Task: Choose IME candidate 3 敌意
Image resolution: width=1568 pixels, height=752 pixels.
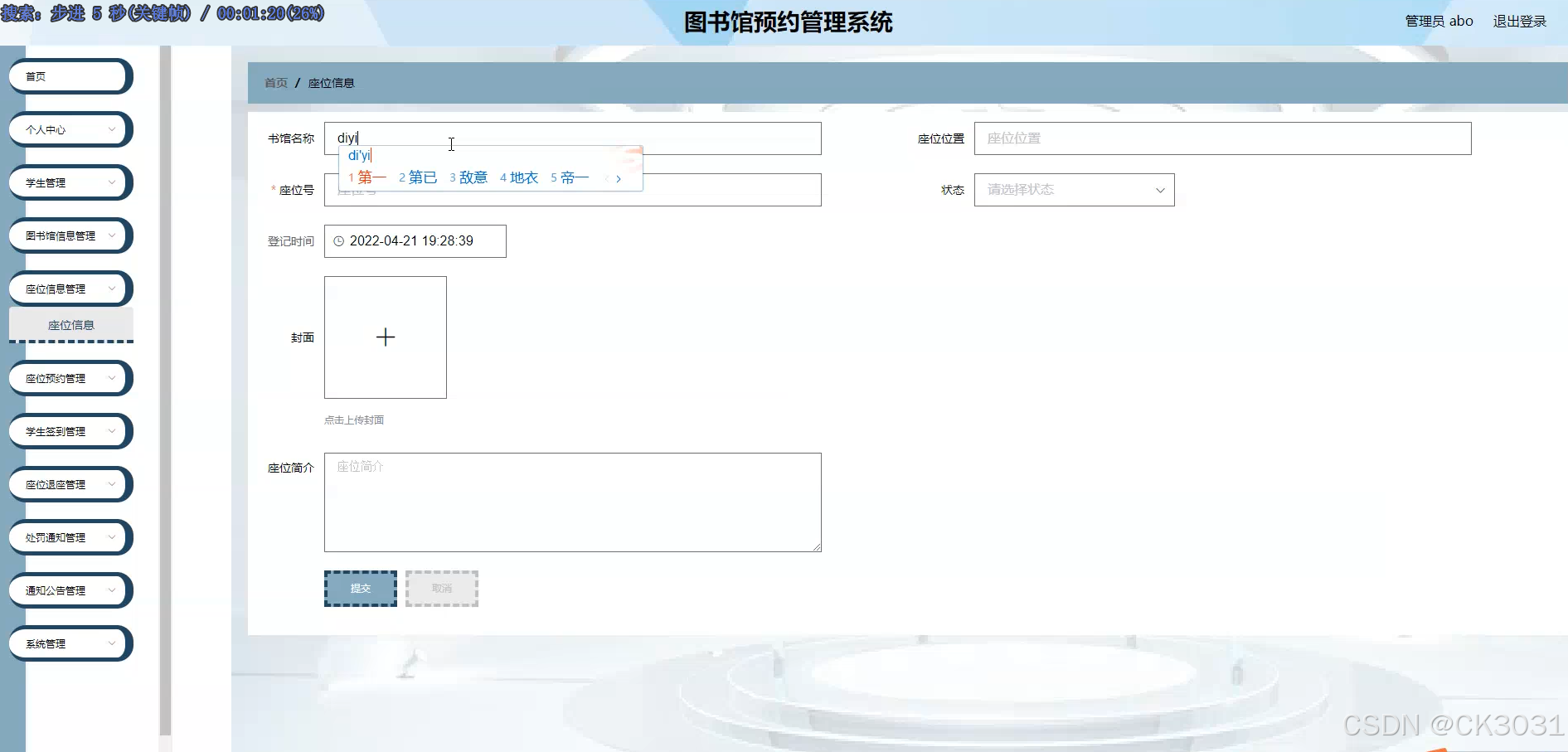Action: coord(468,177)
